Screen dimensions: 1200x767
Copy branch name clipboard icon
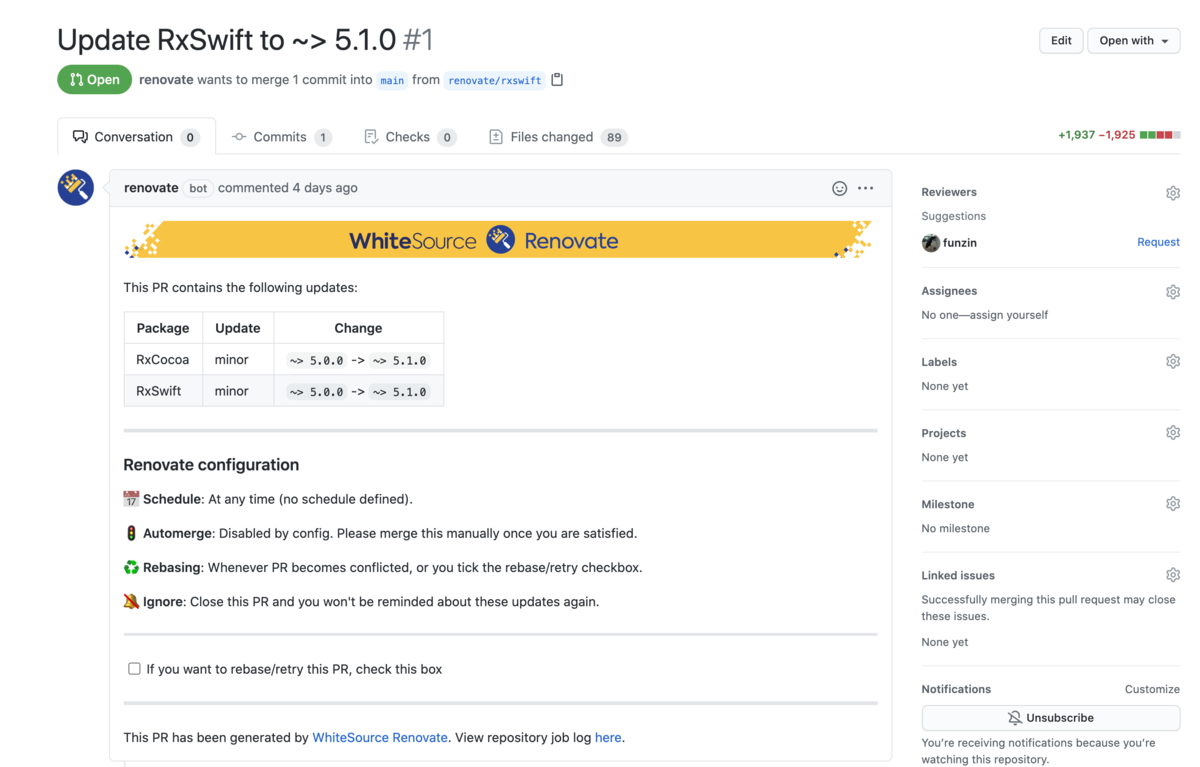tap(557, 80)
